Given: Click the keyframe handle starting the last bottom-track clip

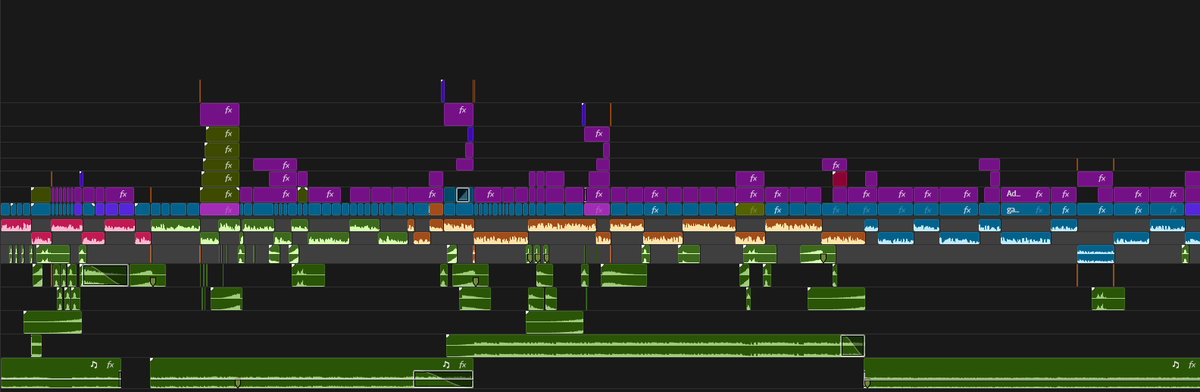Looking at the screenshot, I should [x=867, y=383].
